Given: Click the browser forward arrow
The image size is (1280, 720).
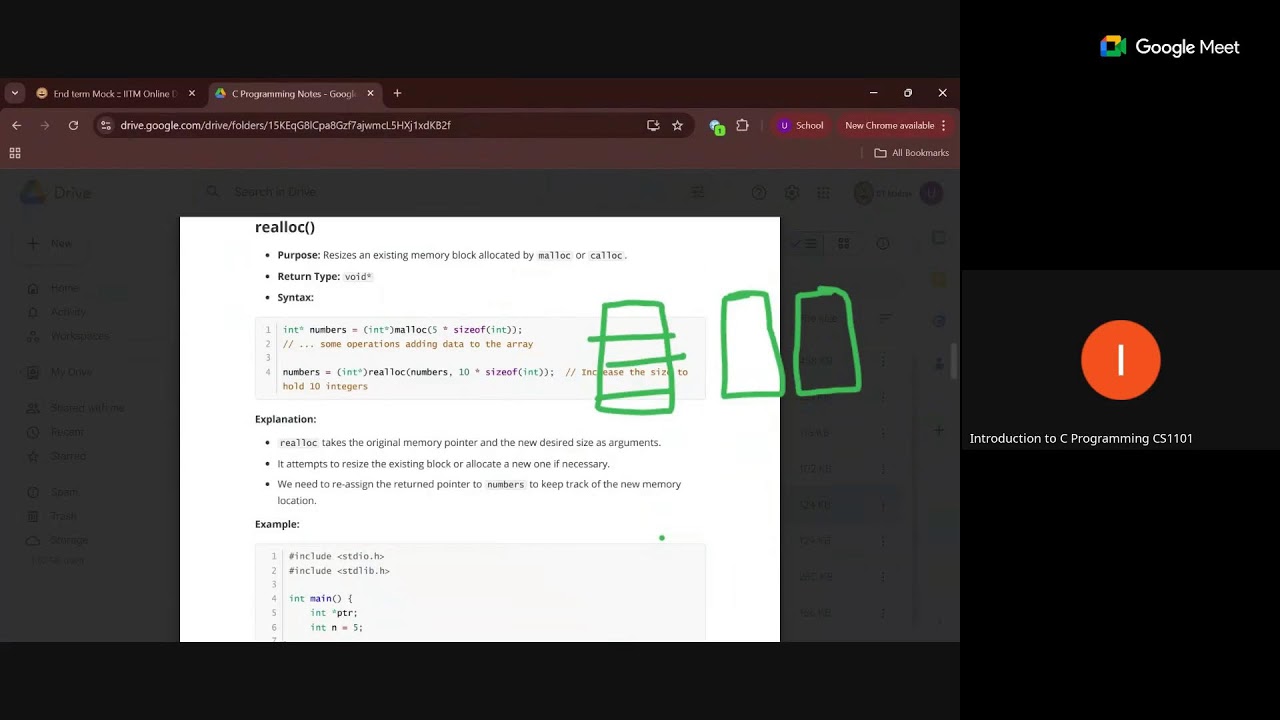Looking at the screenshot, I should [45, 125].
